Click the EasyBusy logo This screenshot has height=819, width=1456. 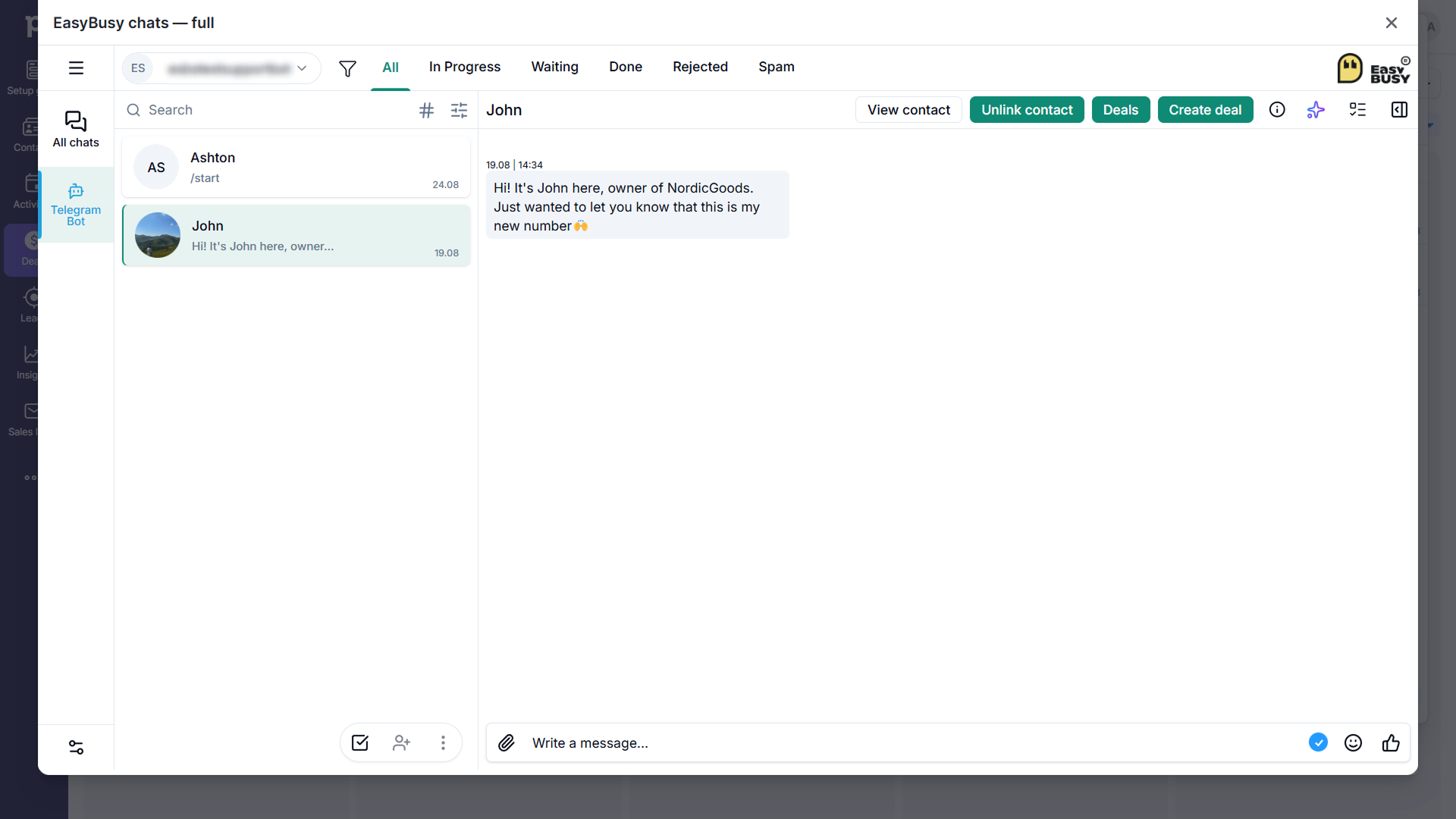(x=1373, y=68)
